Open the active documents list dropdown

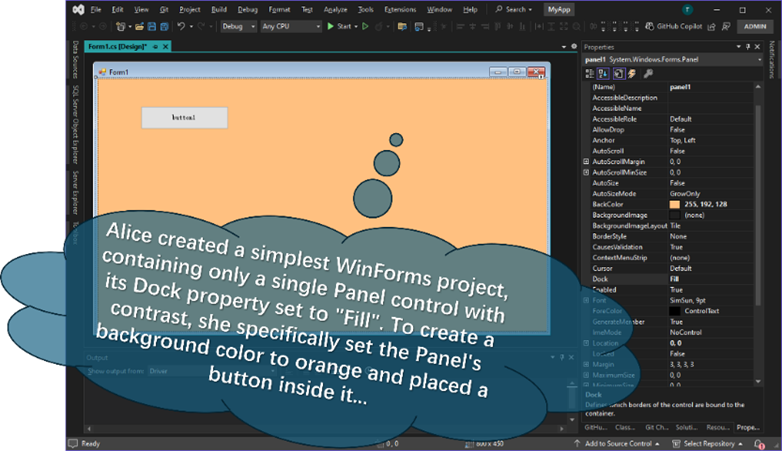(564, 46)
